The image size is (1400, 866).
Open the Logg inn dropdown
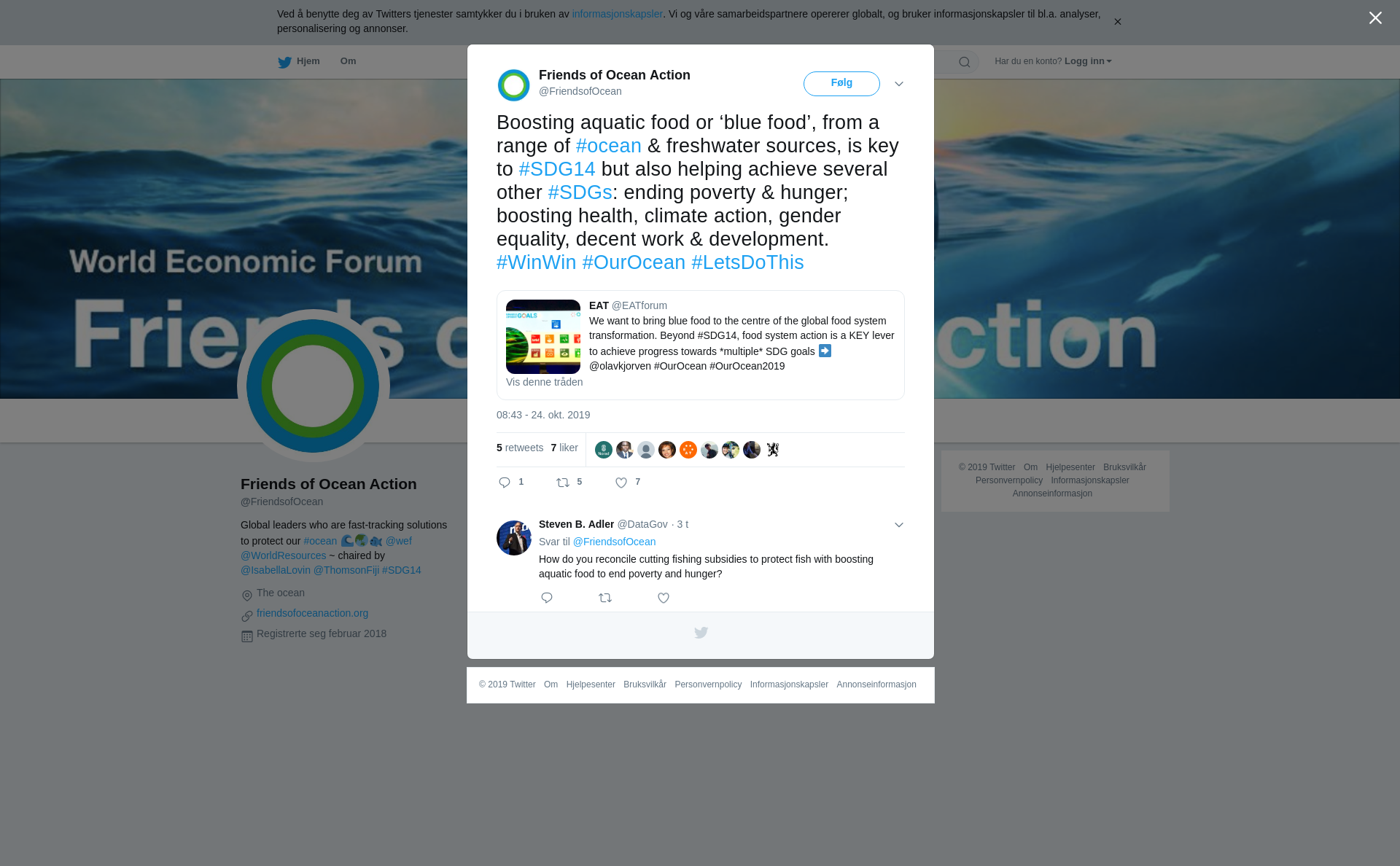[x=1088, y=61]
